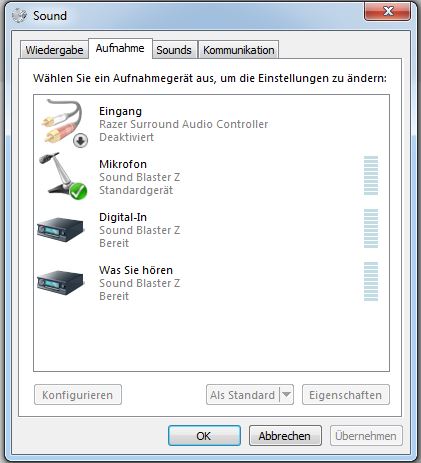421x463 pixels.
Task: Confirm with the OK button
Action: point(204,436)
